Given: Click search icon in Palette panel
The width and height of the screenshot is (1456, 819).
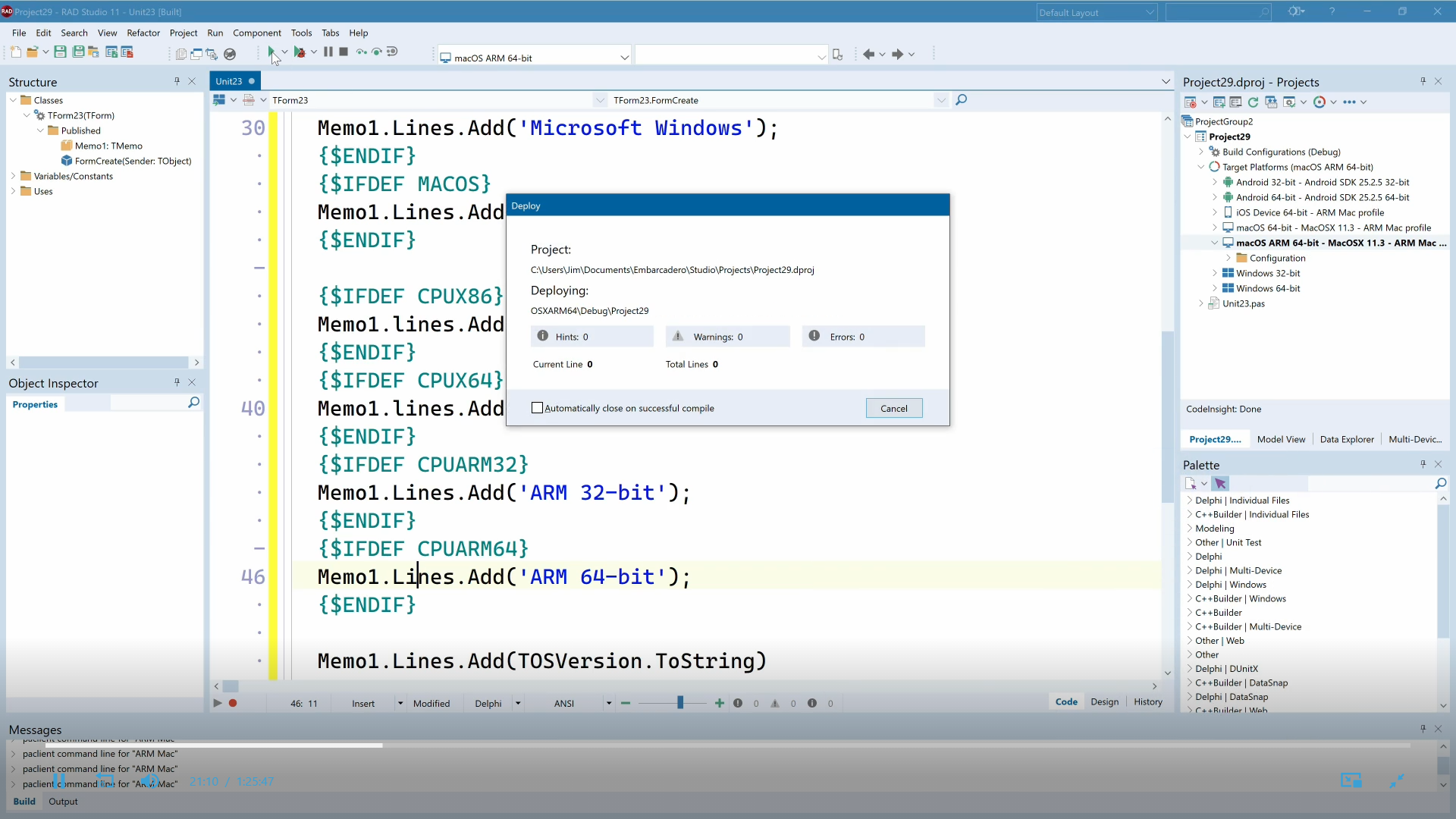Looking at the screenshot, I should tap(1441, 484).
